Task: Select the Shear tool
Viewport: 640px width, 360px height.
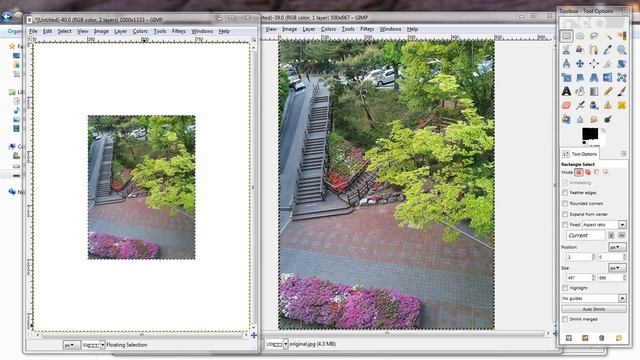Action: click(580, 78)
